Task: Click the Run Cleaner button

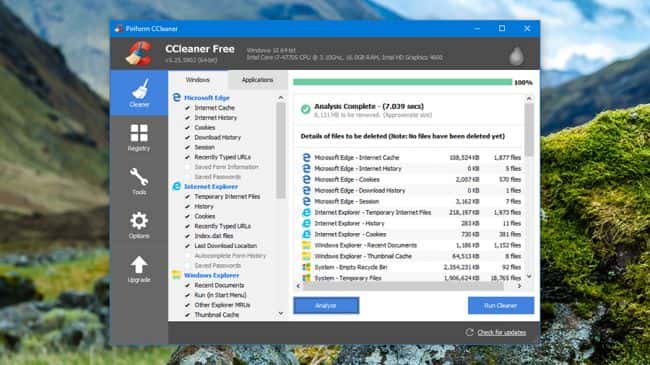Action: [501, 306]
